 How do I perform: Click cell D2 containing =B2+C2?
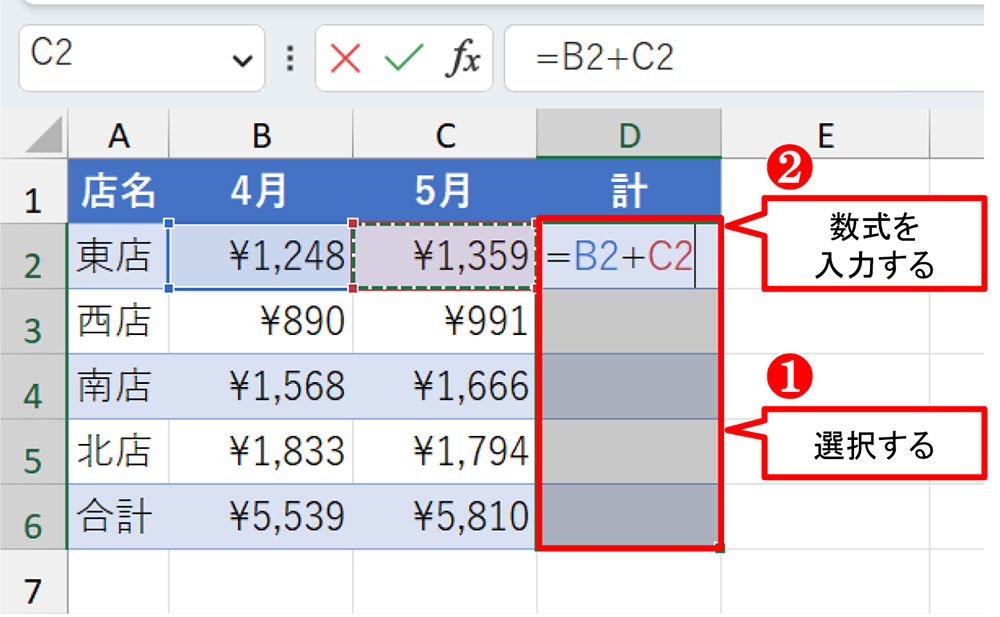pyautogui.click(x=629, y=256)
